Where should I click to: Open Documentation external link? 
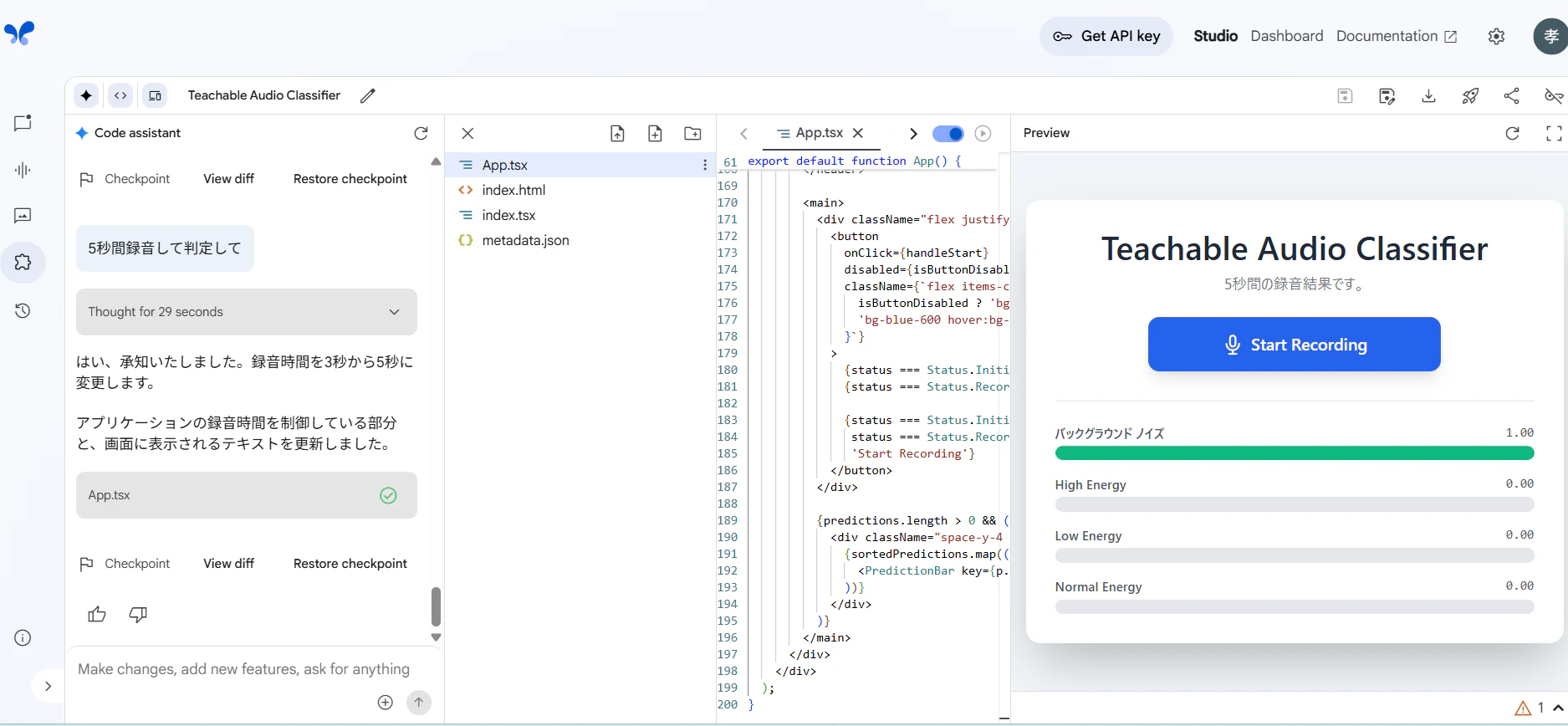tap(1397, 36)
